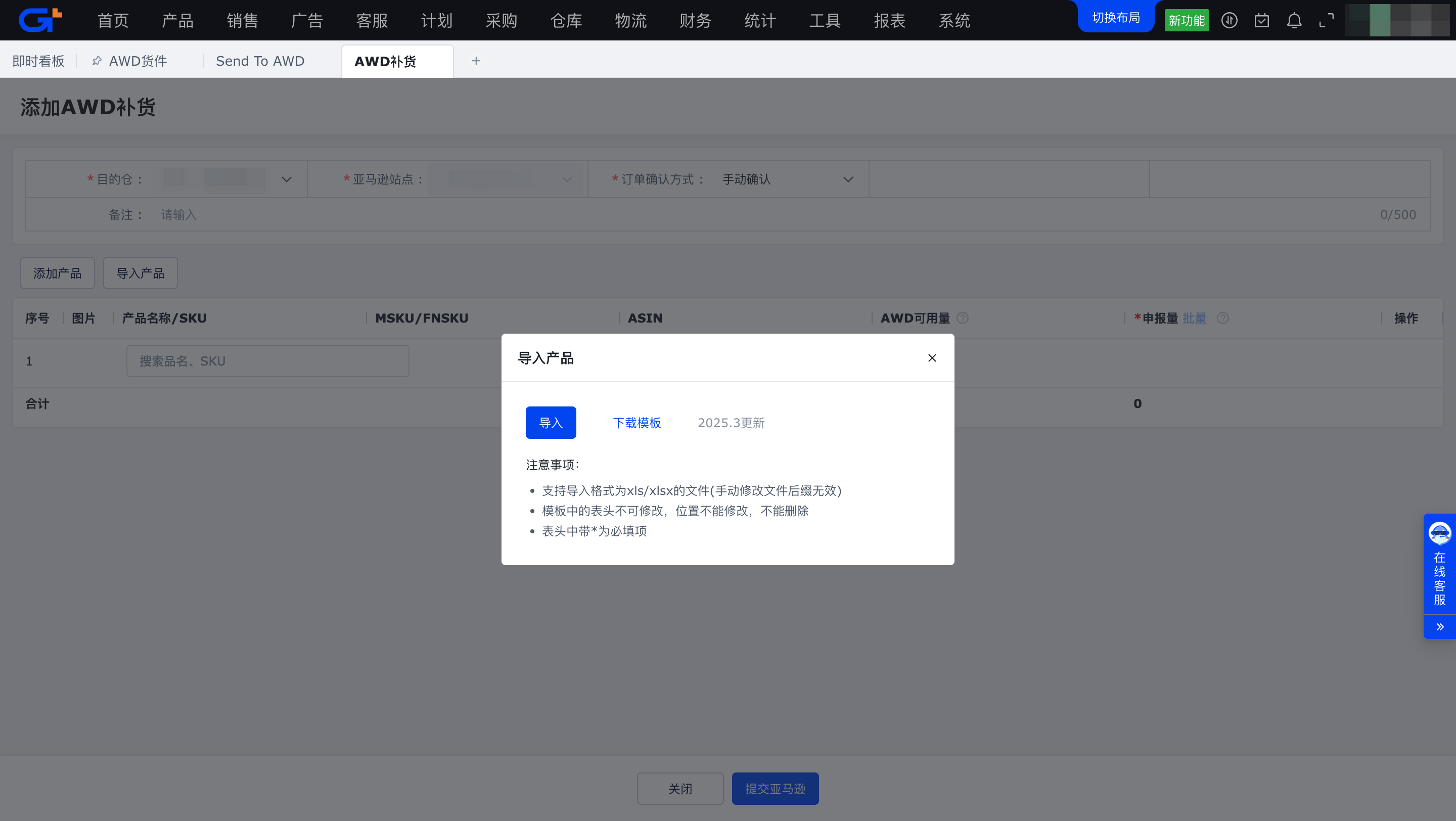Open the 统计 menu
Screen dimensions: 1456x821
pyautogui.click(x=760, y=20)
